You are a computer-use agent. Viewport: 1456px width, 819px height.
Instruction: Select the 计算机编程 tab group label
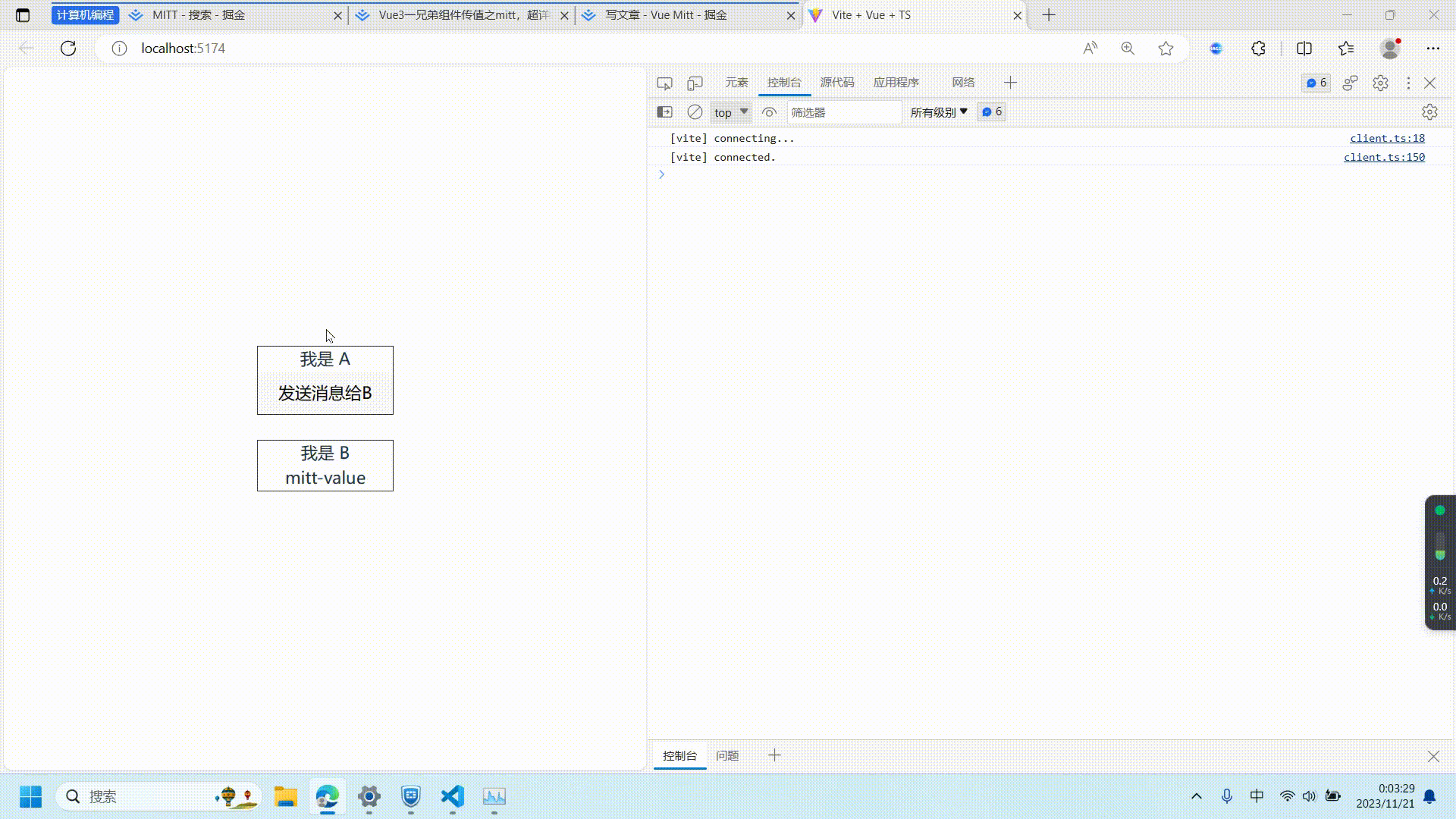(x=85, y=15)
